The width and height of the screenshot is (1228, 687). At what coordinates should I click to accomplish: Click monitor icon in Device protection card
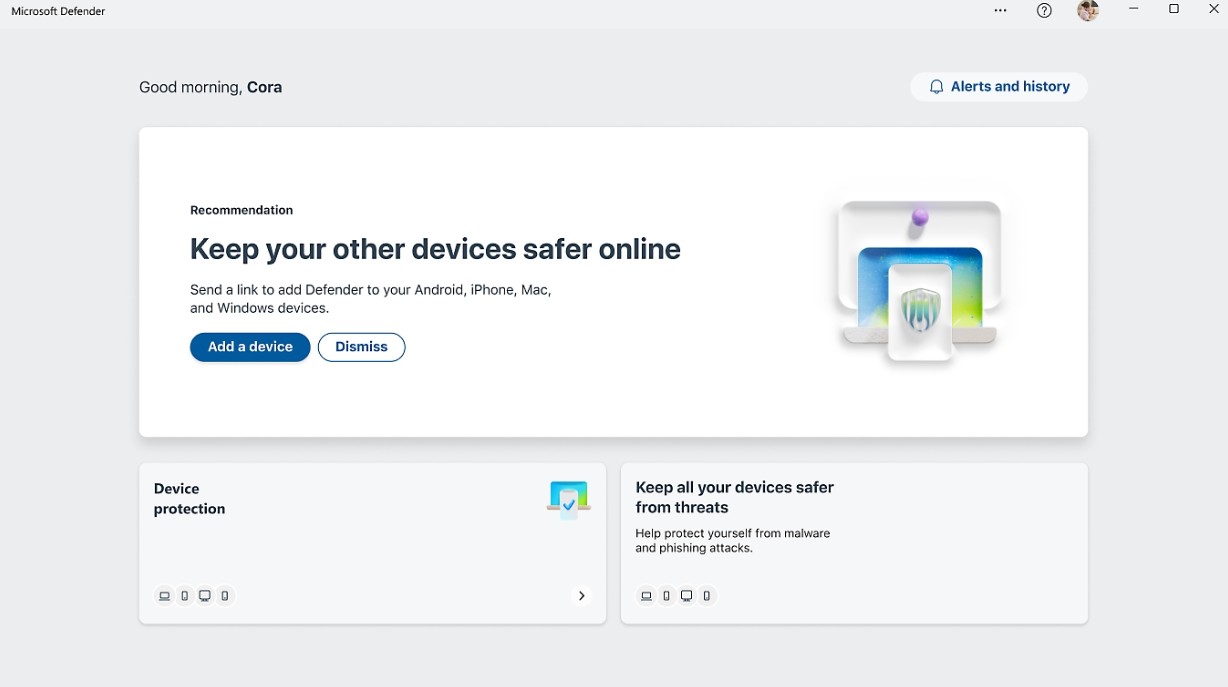[x=204, y=596]
